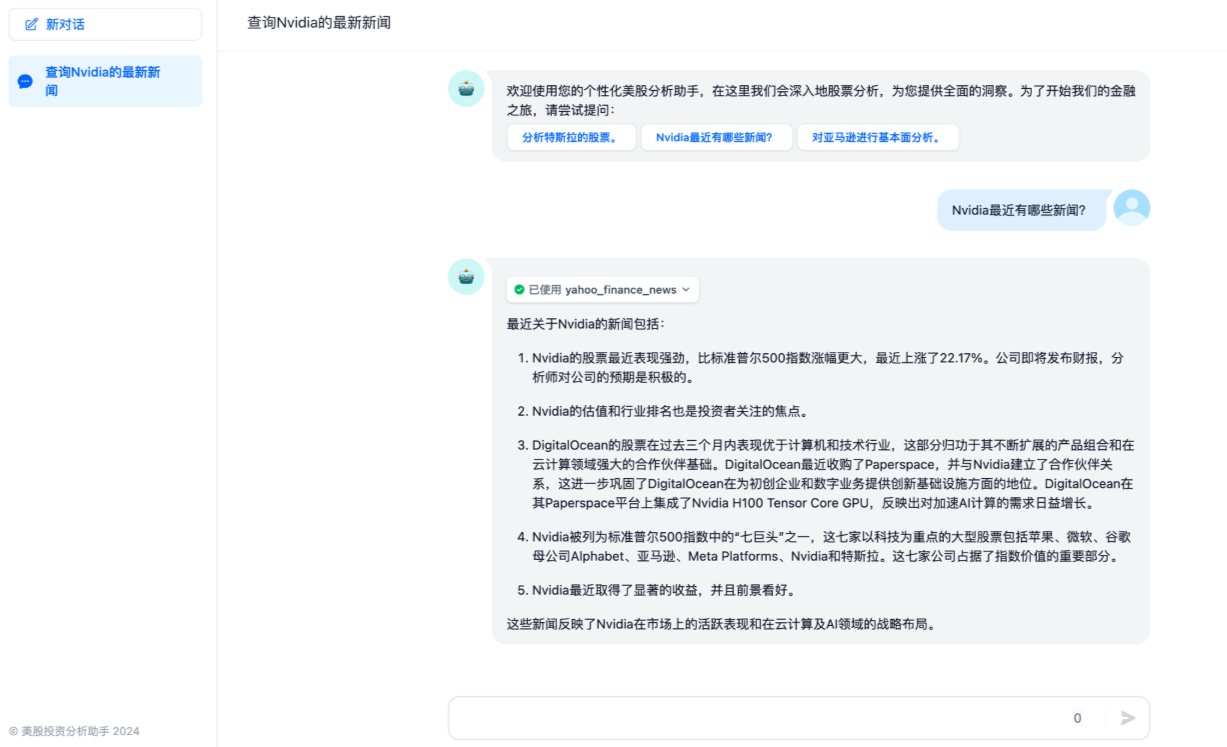Click the line 最近关于Nvidia的新闻包括:
The image size is (1227, 747).
click(585, 324)
